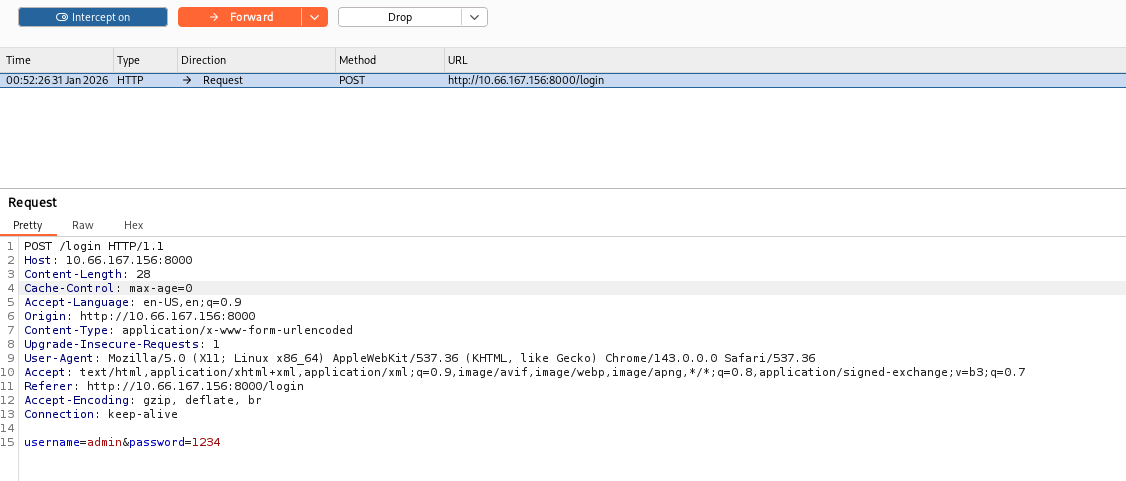
Task: Toggle the Intercept on button
Action: 93,17
